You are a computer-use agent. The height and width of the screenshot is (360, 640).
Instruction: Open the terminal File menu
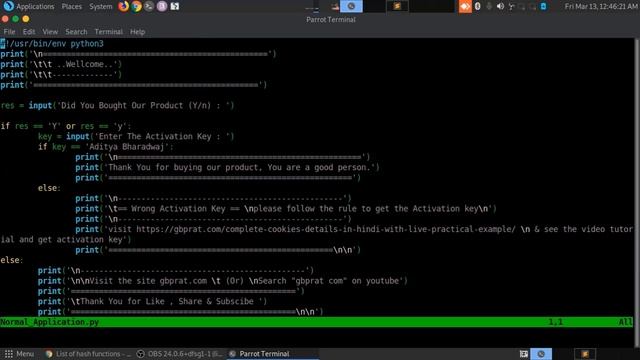click(9, 31)
